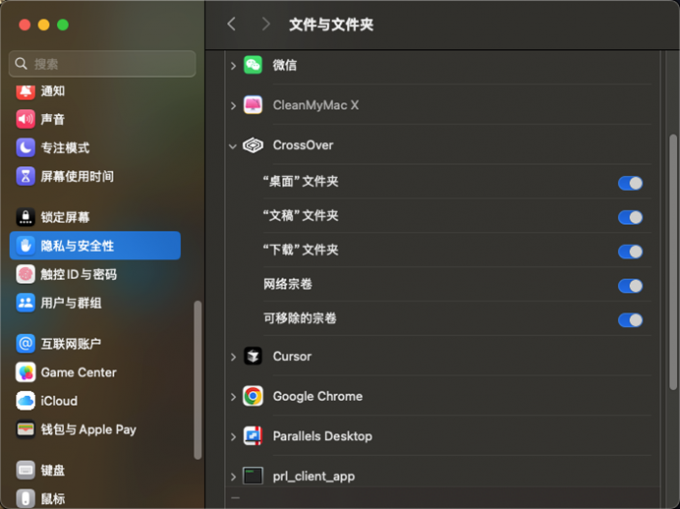Expand the Cursor permissions row
The image size is (680, 509).
coord(233,357)
